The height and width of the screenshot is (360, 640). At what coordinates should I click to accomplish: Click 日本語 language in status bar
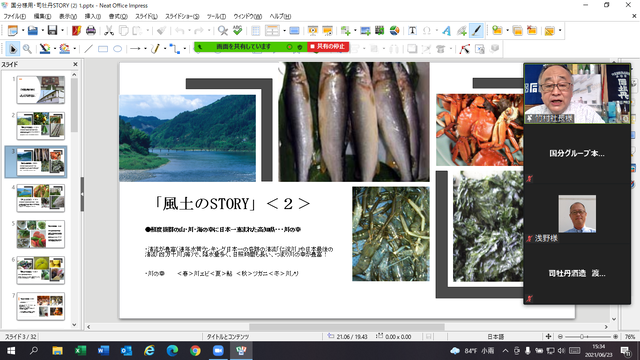(x=496, y=337)
